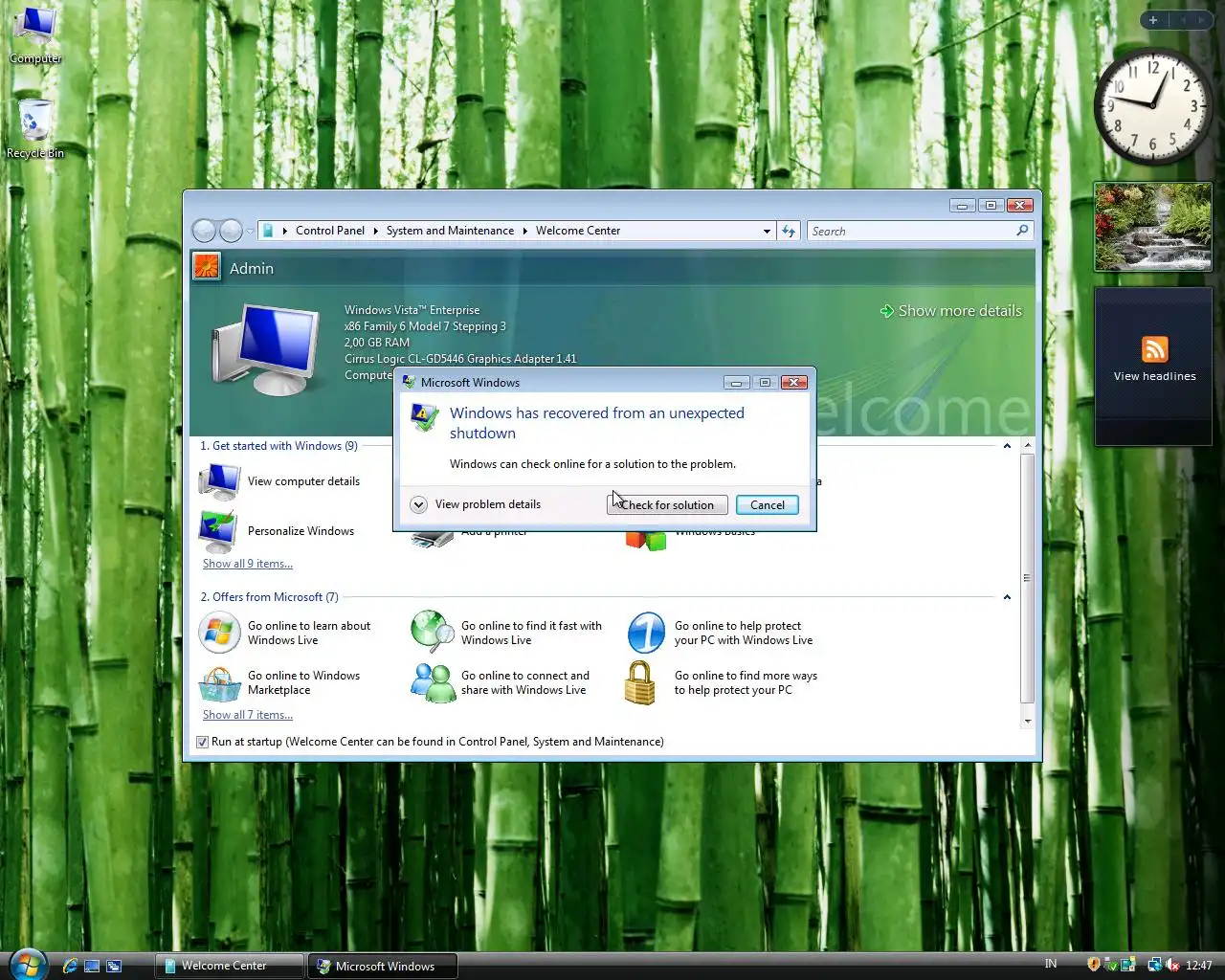This screenshot has width=1225, height=980.
Task: Expand arrow after System and Maintenance breadcrumb
Action: [525, 231]
